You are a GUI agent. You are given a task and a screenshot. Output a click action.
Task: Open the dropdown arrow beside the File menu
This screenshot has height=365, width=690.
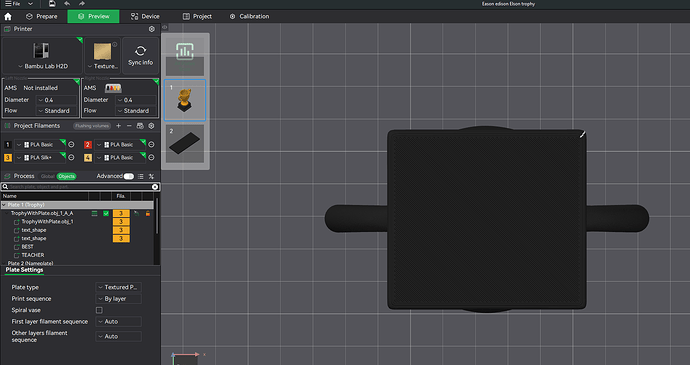pyautogui.click(x=30, y=4)
